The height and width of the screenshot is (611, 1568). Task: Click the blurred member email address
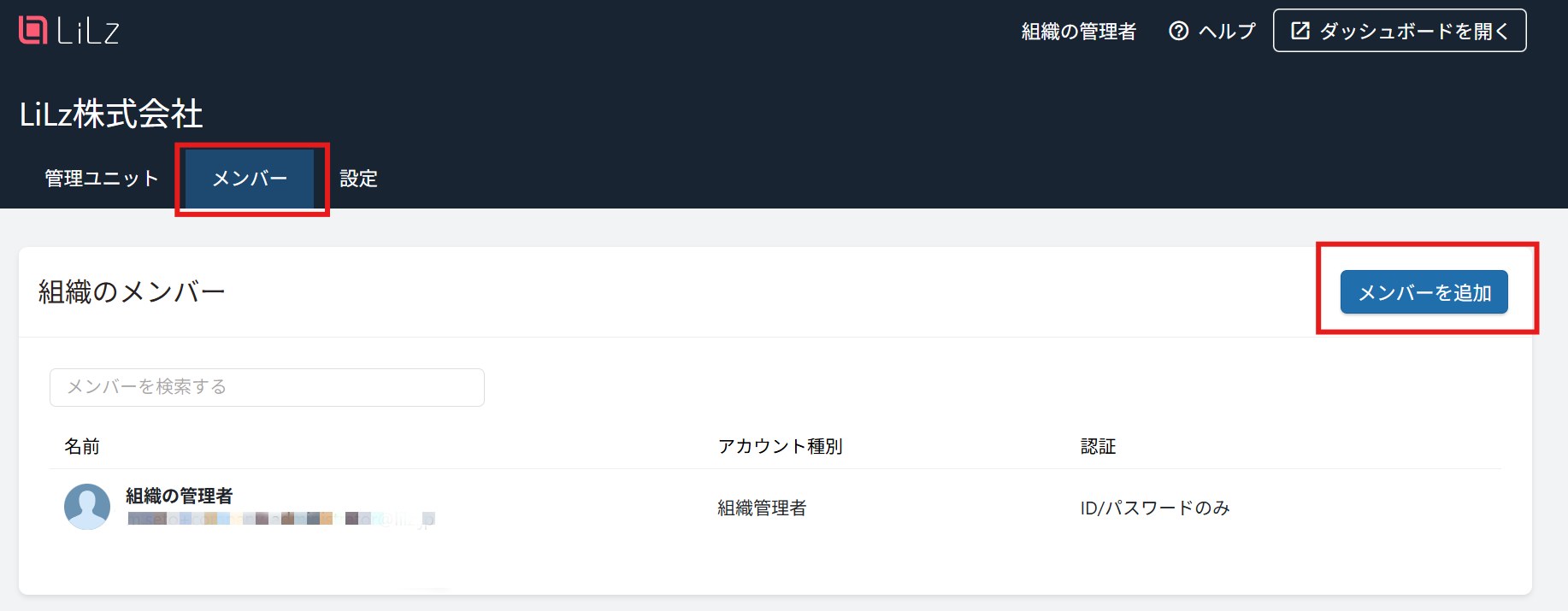tap(281, 519)
